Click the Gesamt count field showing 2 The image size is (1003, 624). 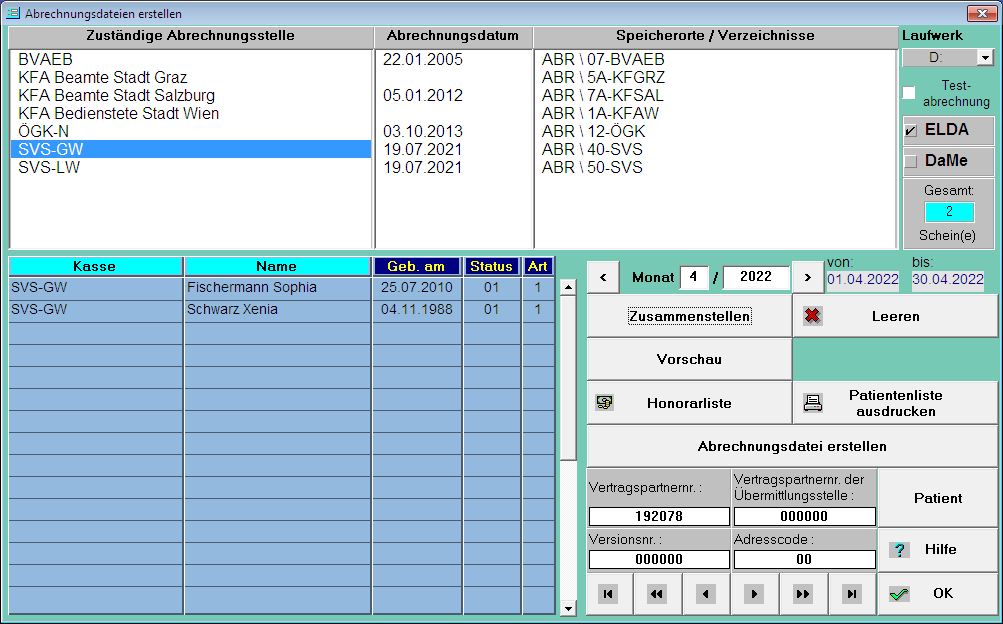[x=949, y=212]
